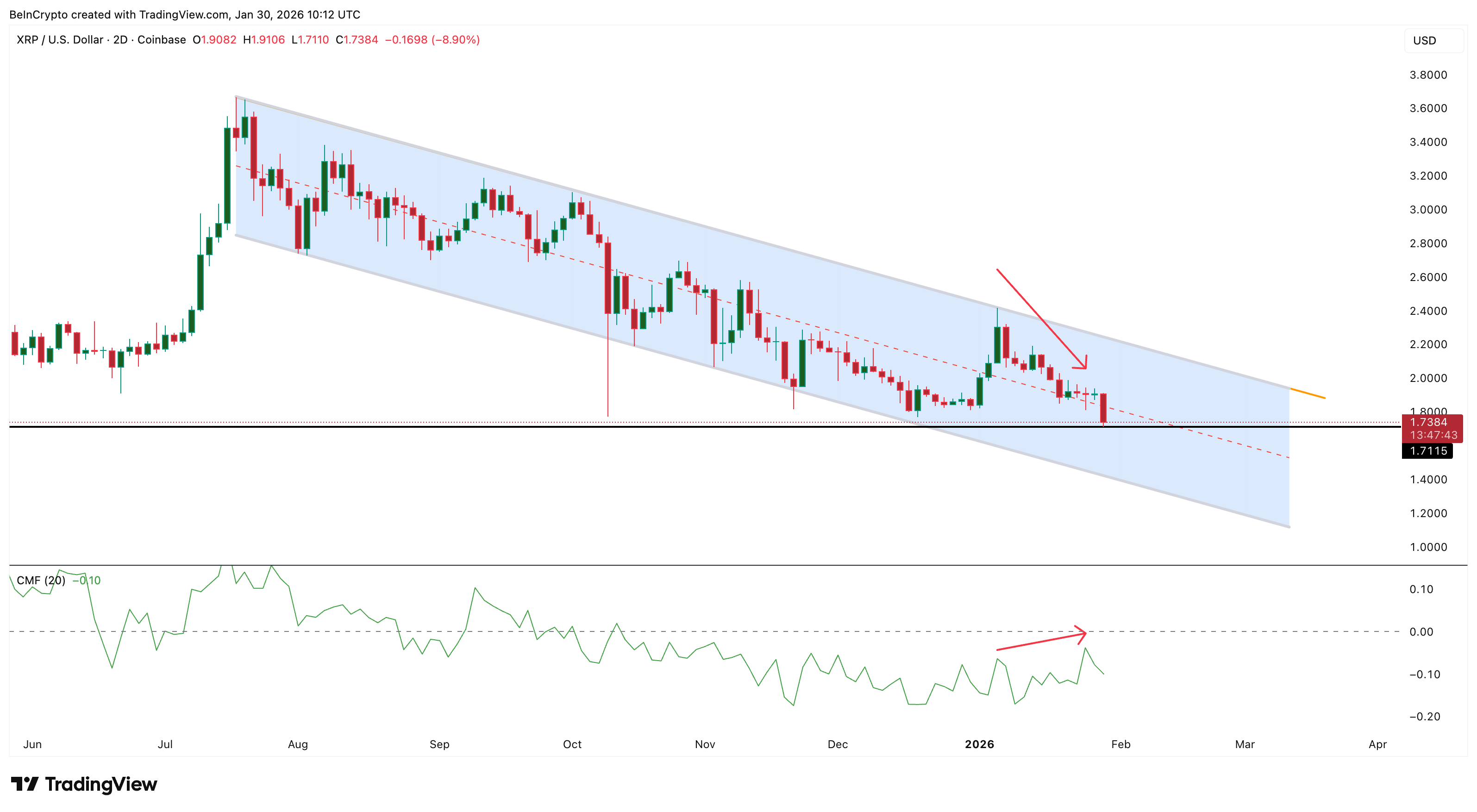This screenshot has height=812, width=1477.
Task: Click the TradingView logo icon
Action: pyautogui.click(x=24, y=783)
